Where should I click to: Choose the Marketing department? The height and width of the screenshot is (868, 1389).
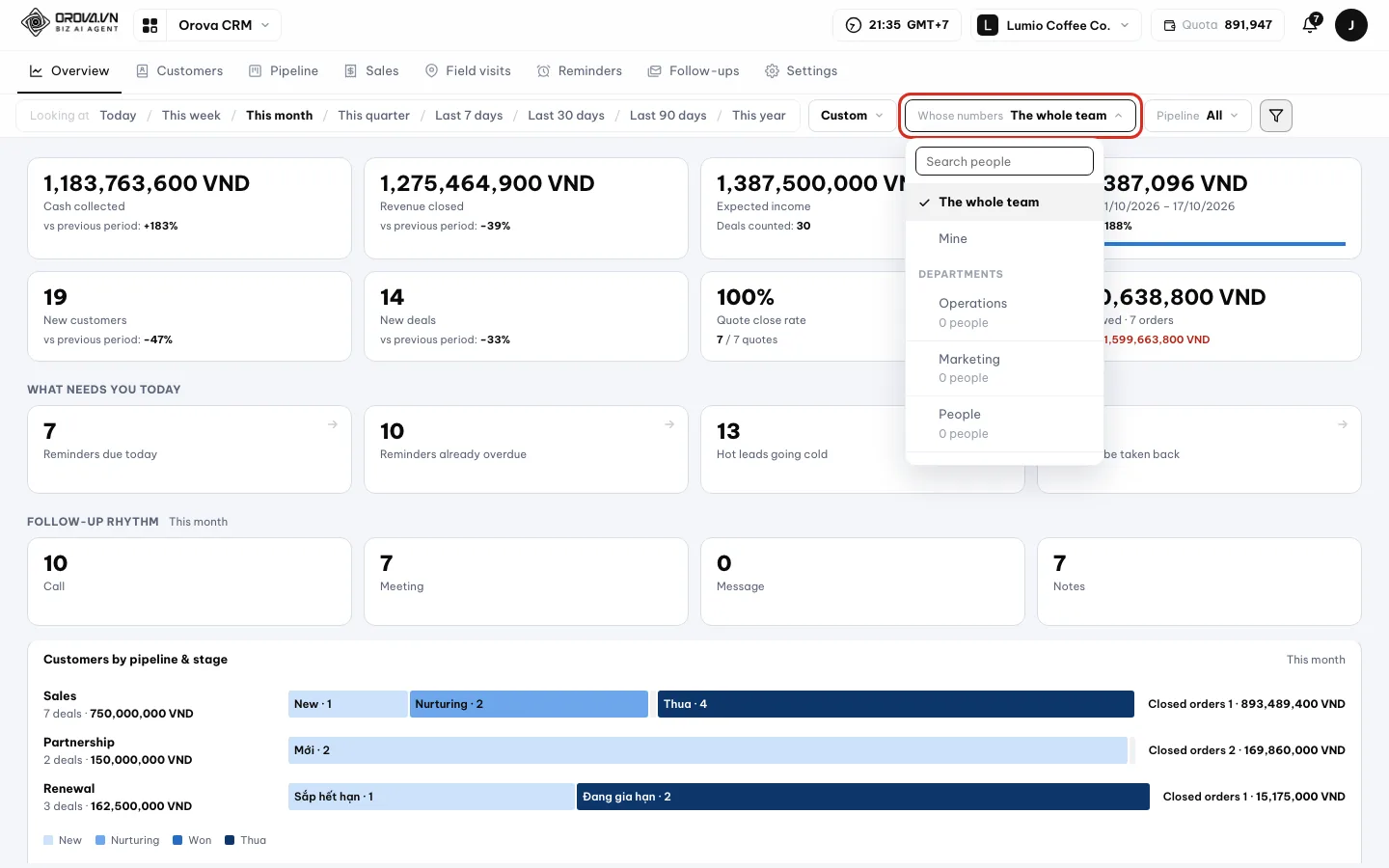pos(1004,368)
